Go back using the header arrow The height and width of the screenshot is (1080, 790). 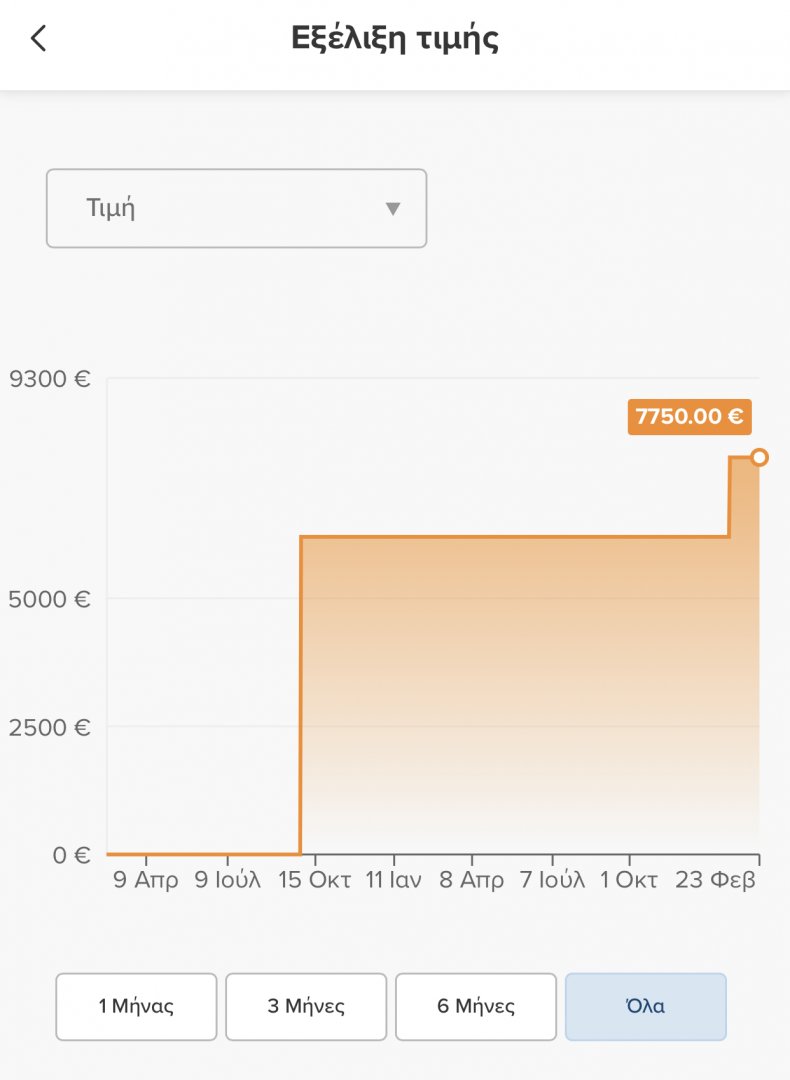[x=39, y=38]
